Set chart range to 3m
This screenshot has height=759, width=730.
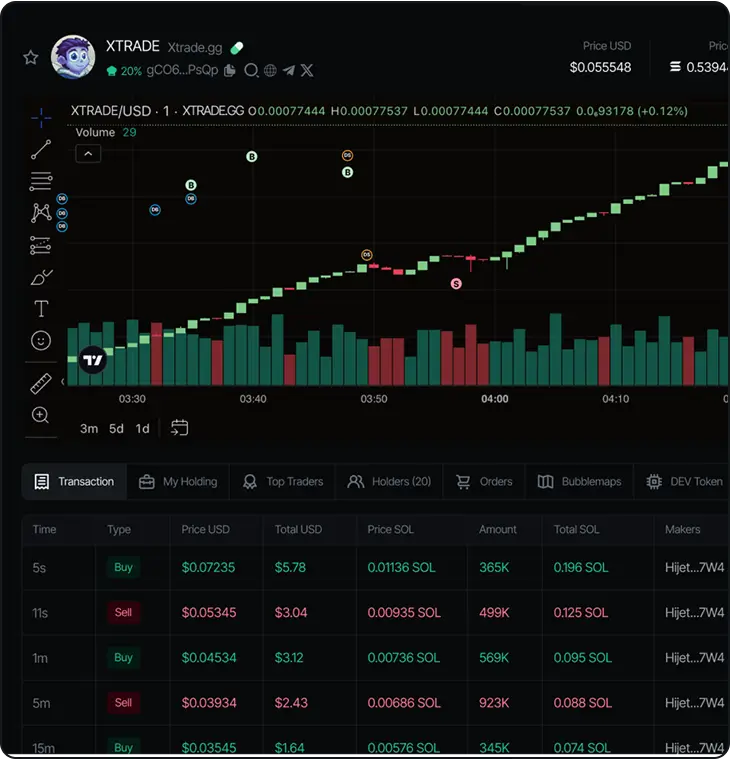pos(89,429)
